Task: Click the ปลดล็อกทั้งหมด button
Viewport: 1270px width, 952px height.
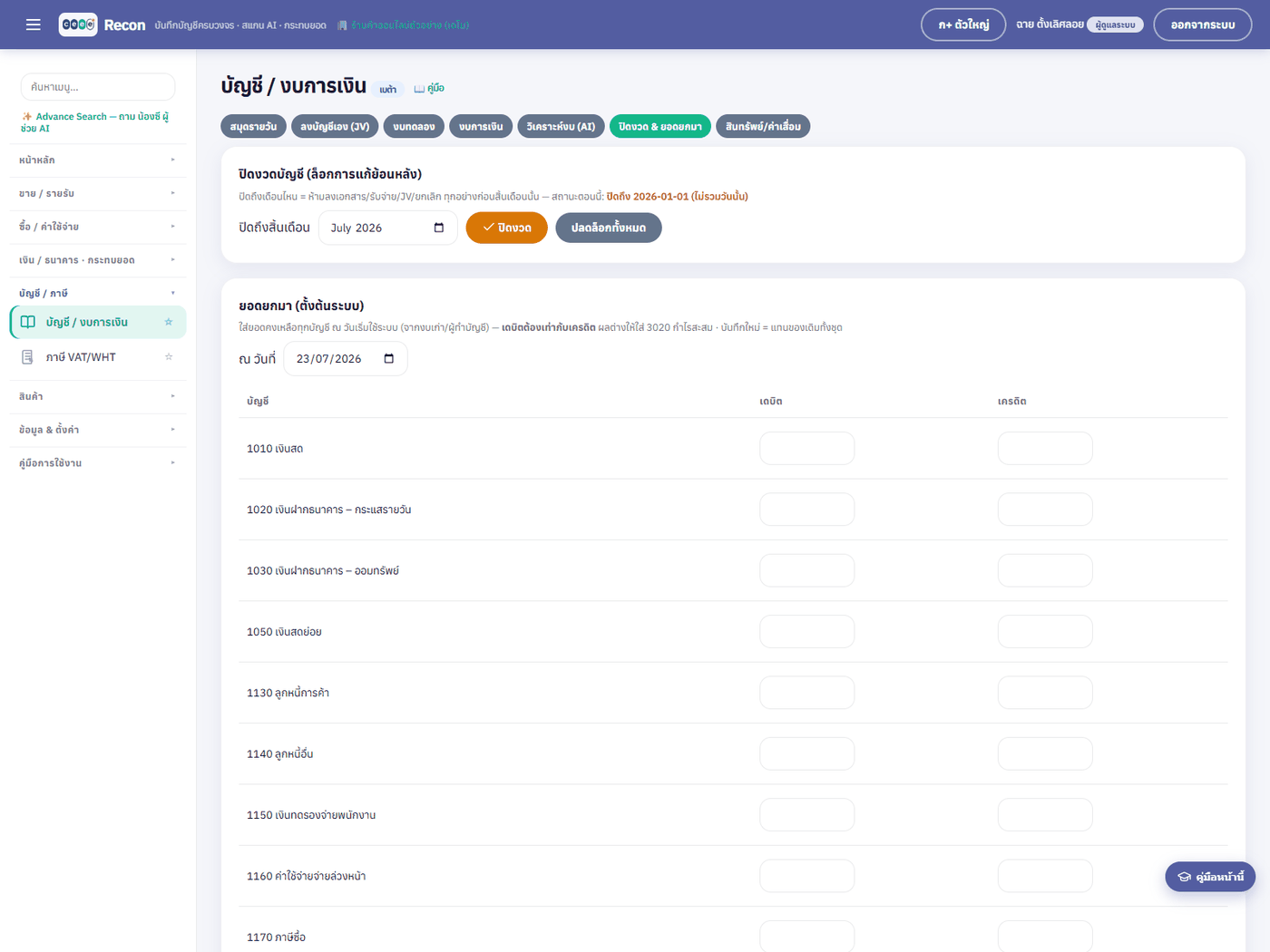Action: 609,228
